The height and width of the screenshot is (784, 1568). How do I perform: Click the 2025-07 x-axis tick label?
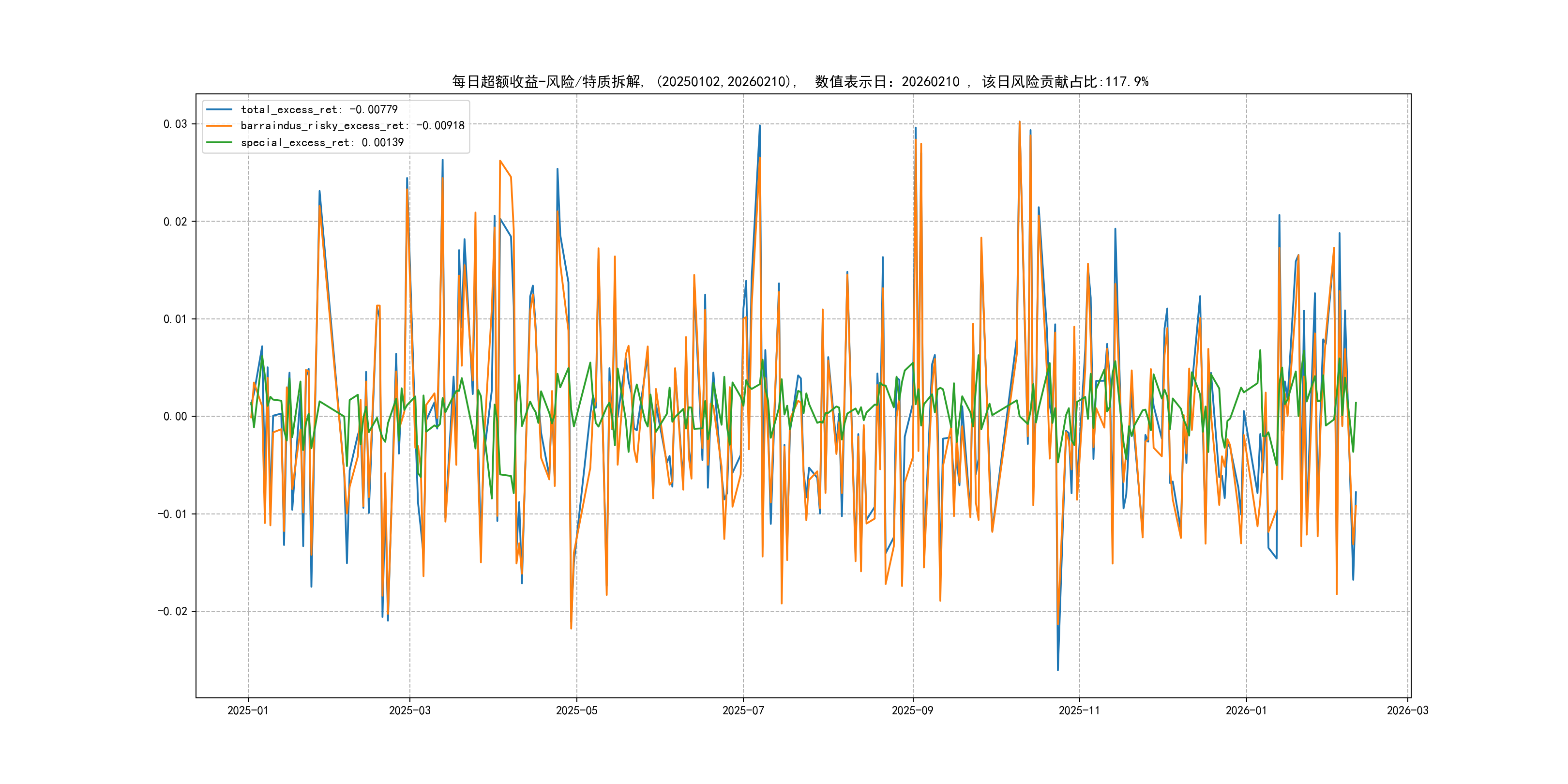pyautogui.click(x=742, y=710)
